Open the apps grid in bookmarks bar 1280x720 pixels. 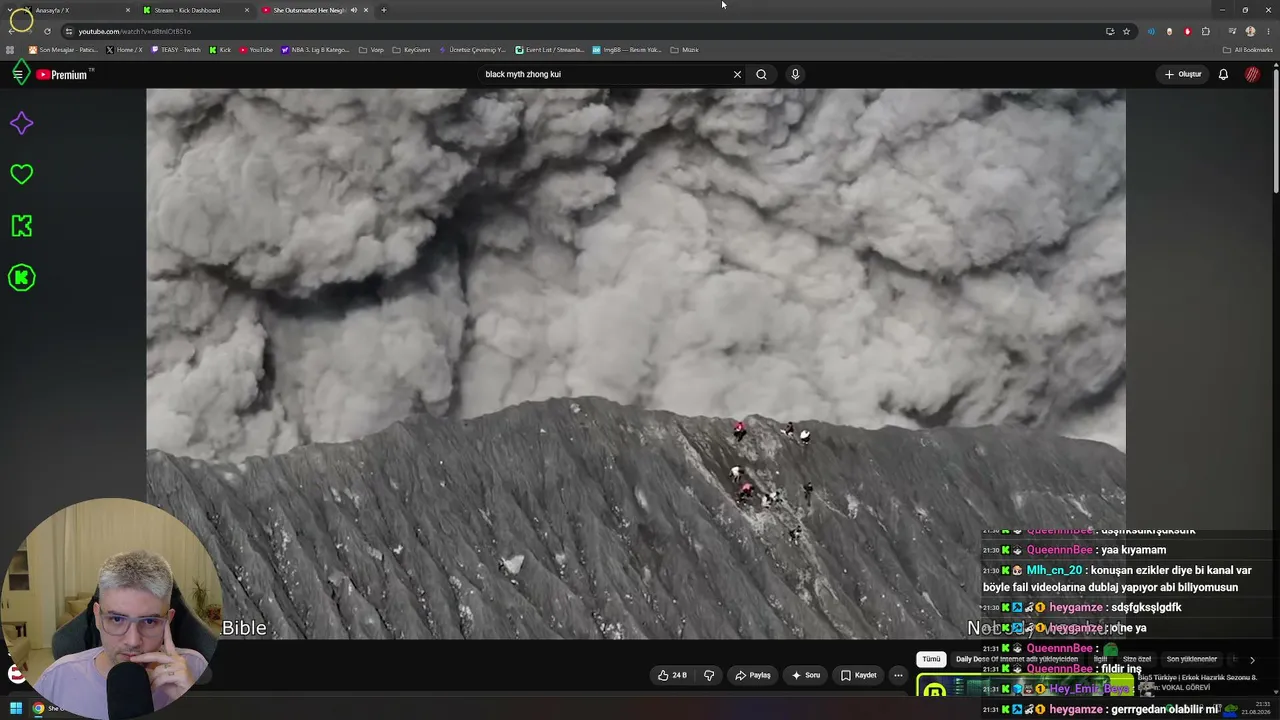(x=10, y=50)
